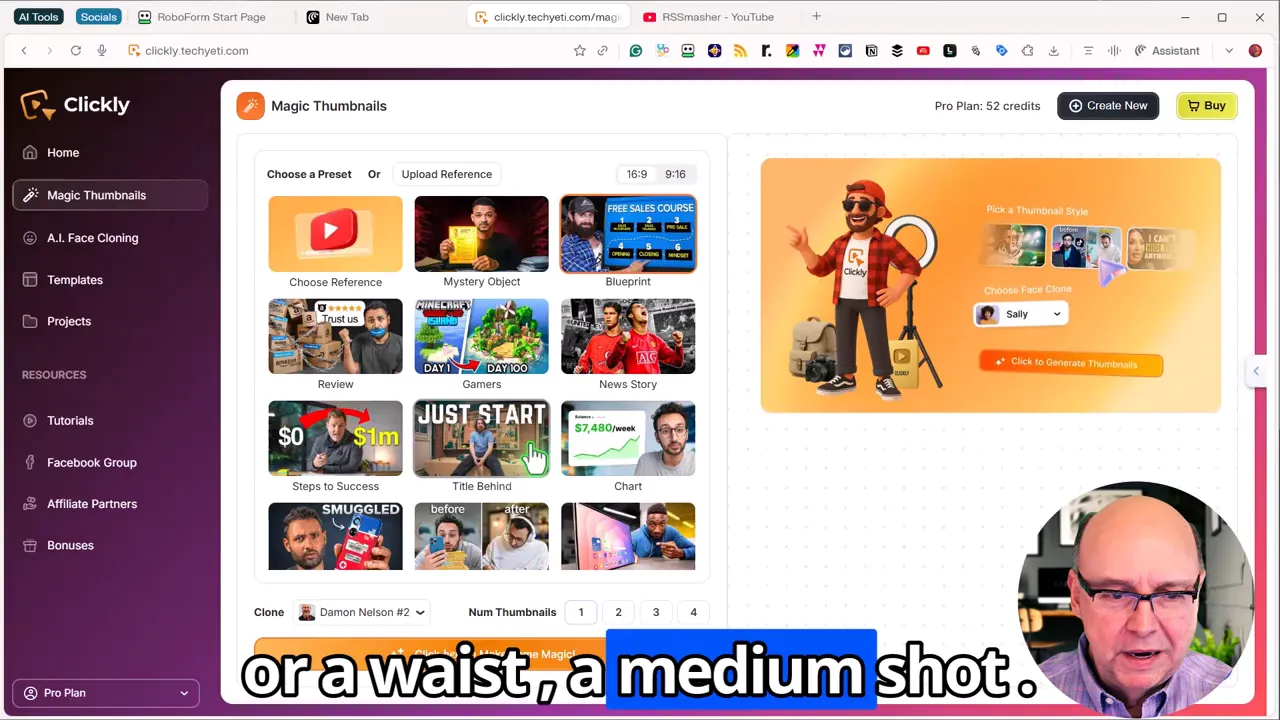Switch to the RSSmasher YouTube tab
Screen dimensions: 1280x720
pyautogui.click(x=716, y=17)
